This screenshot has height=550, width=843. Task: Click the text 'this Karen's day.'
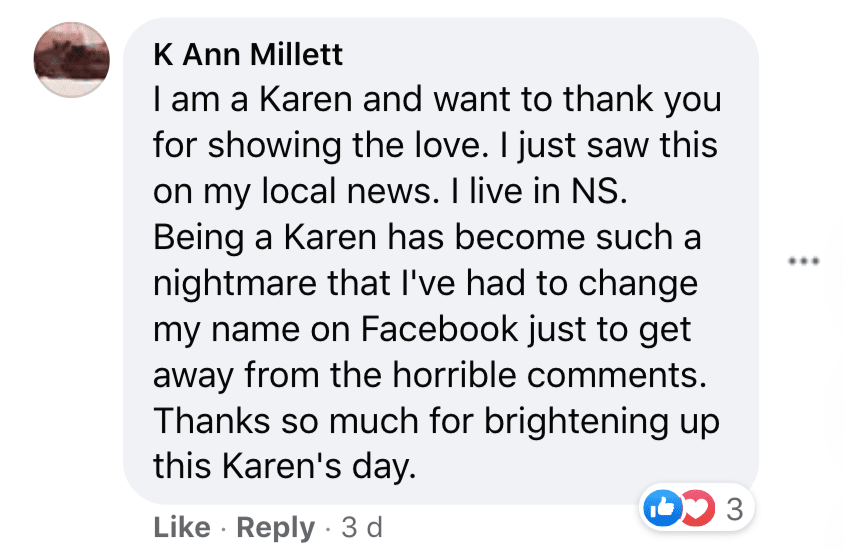285,466
